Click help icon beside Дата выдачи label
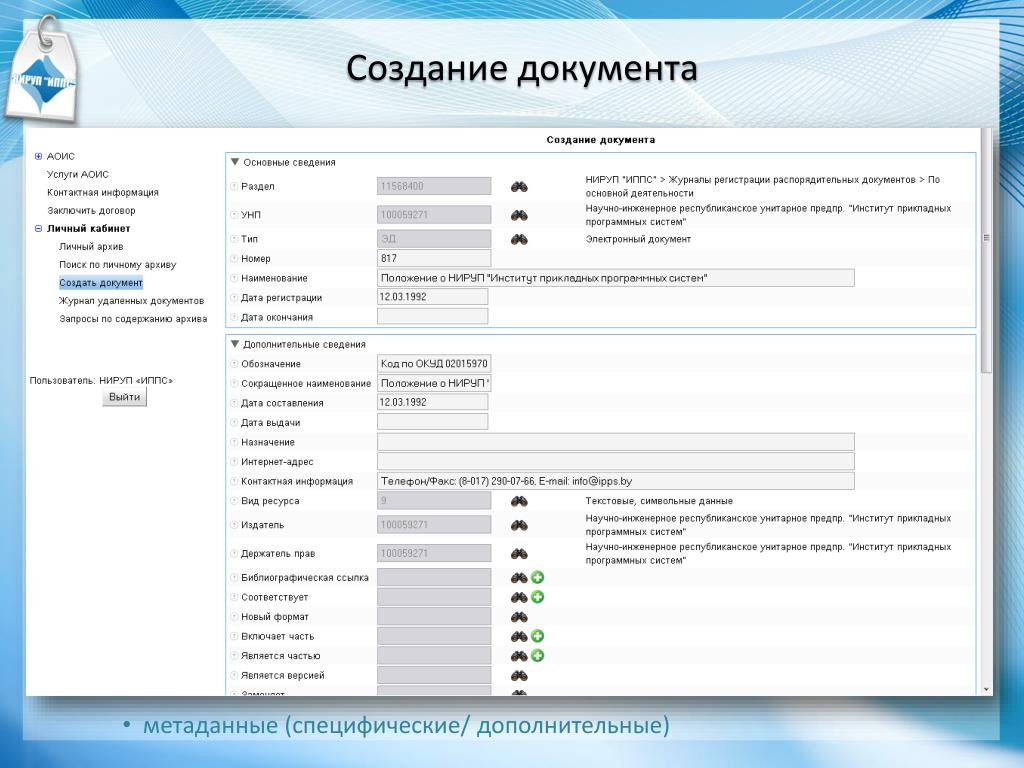The image size is (1024, 768). tap(234, 423)
